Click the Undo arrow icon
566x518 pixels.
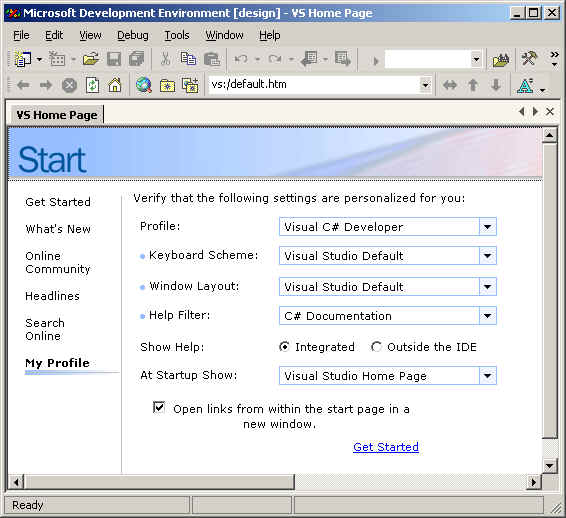pyautogui.click(x=240, y=59)
